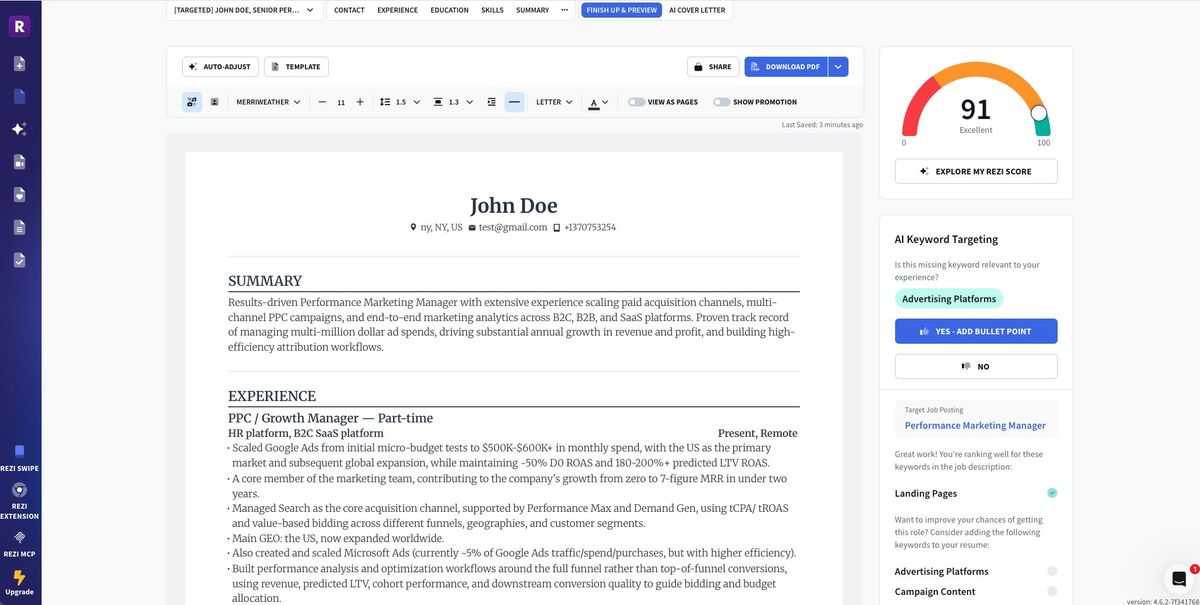
Task: Open the Letter paper size dropdown
Action: click(x=554, y=102)
